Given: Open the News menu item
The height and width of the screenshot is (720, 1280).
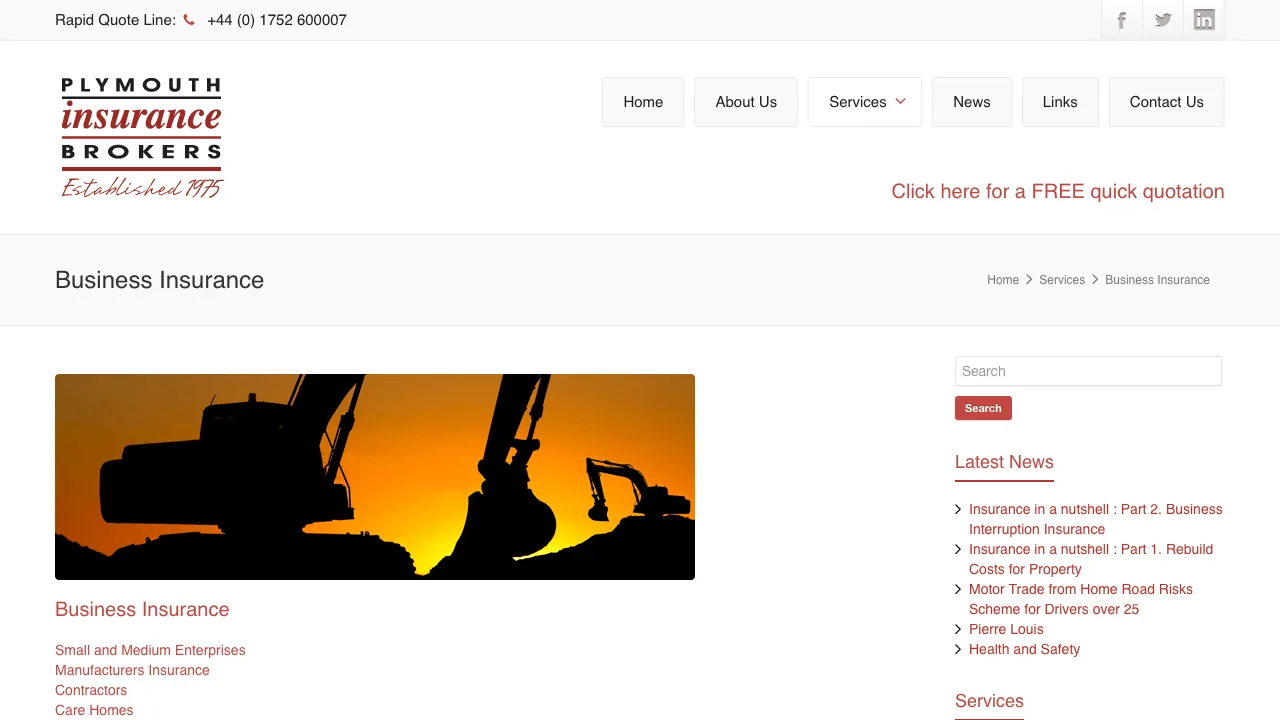Looking at the screenshot, I should (971, 101).
